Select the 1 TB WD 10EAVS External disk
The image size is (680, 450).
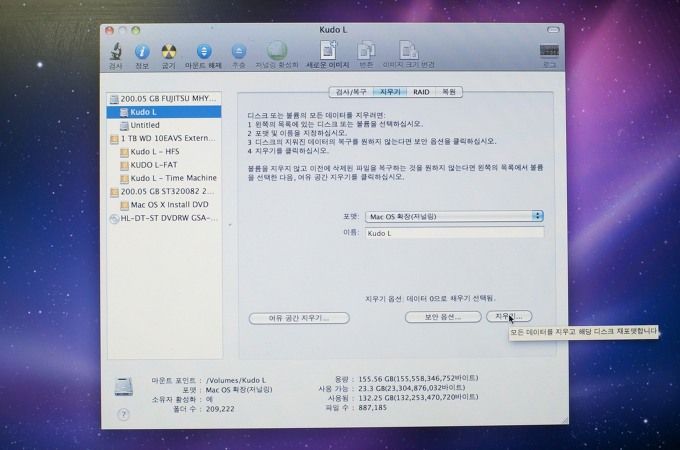coord(164,138)
